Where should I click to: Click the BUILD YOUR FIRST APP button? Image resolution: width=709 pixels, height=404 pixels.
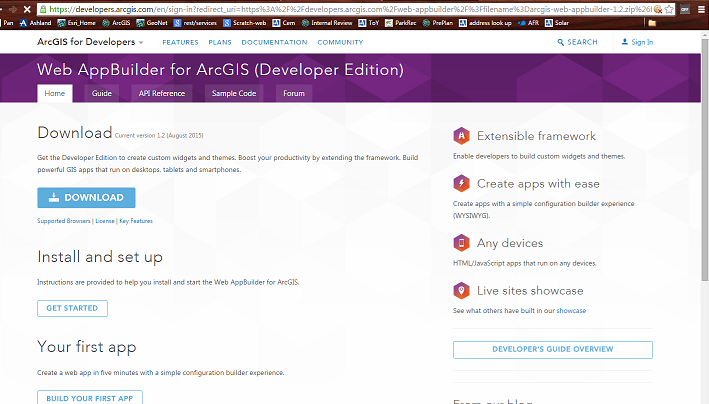(x=90, y=398)
